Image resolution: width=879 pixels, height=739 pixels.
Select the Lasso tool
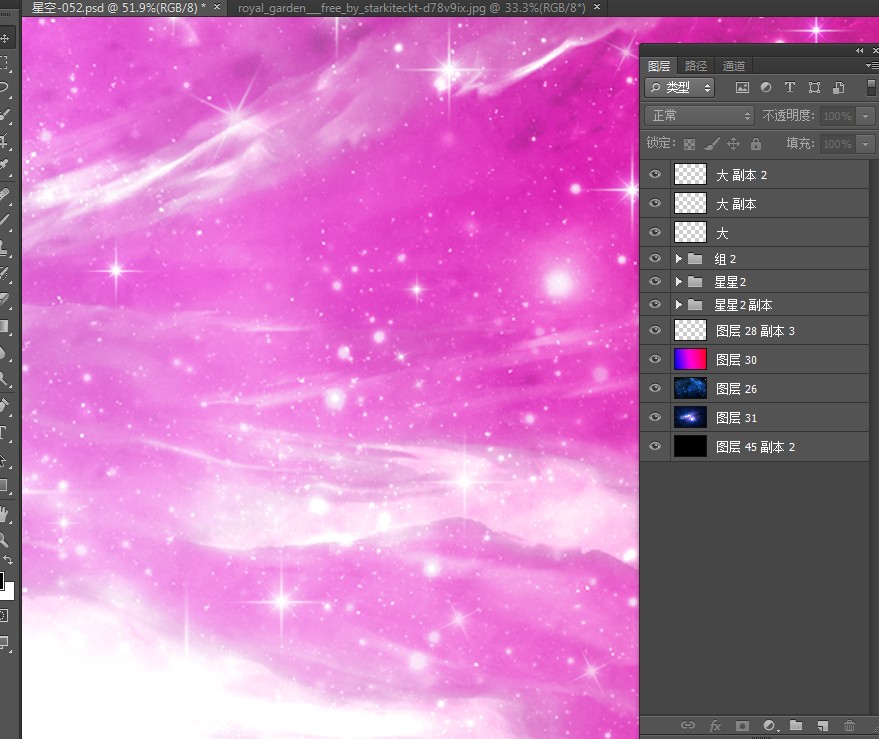(x=3, y=87)
